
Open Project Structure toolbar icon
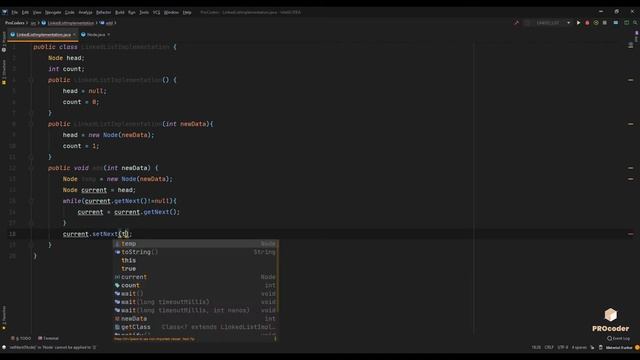[x=616, y=23]
